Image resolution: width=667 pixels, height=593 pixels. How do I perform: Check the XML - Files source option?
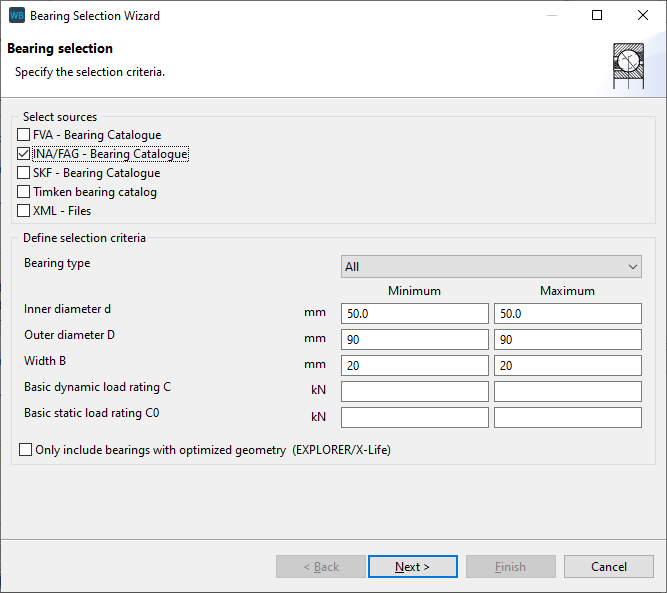coord(24,211)
